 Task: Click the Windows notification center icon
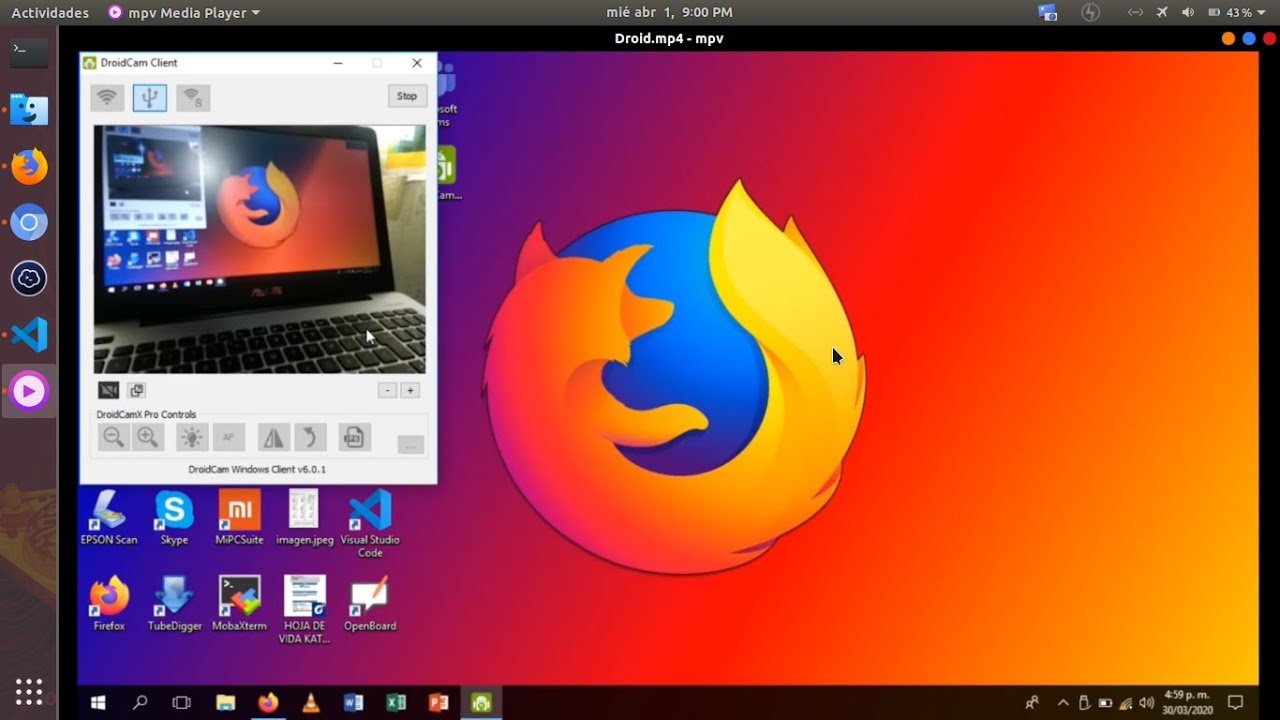click(1235, 702)
